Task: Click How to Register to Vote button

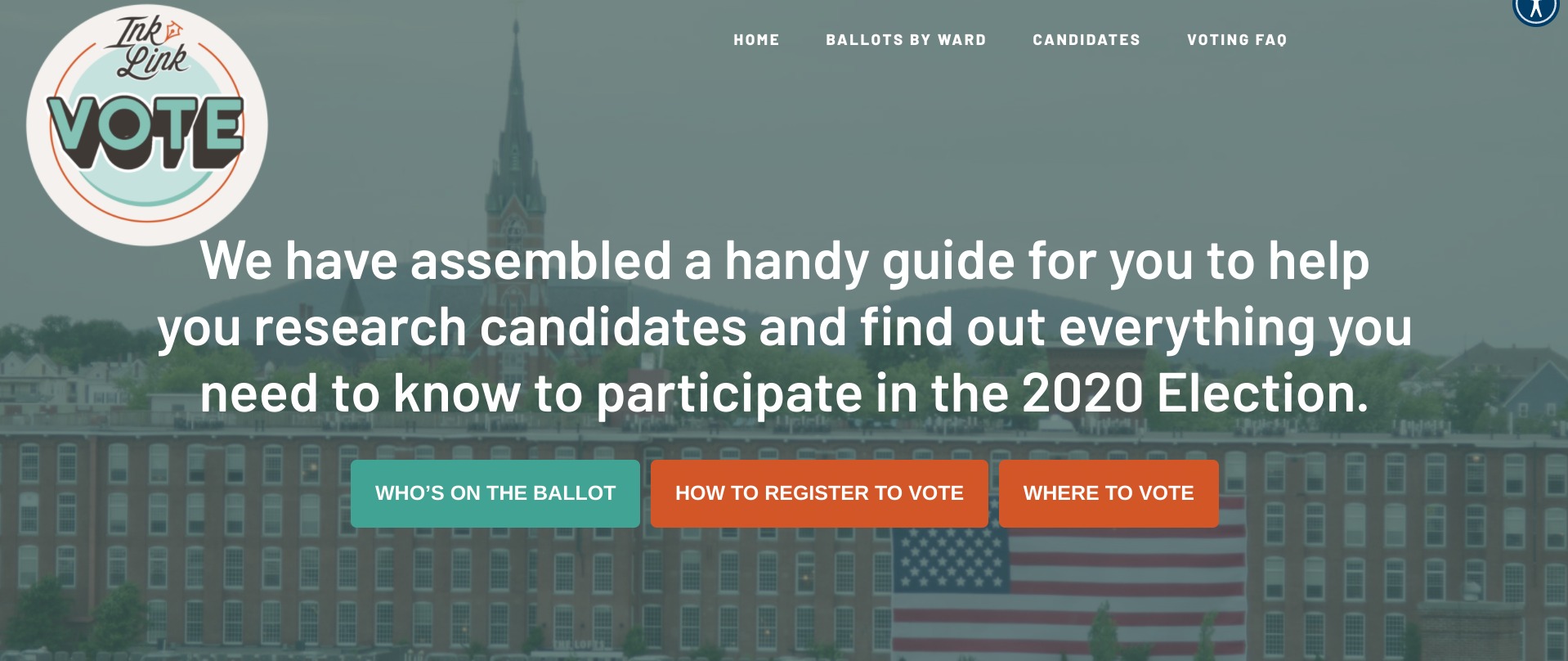Action: point(819,493)
